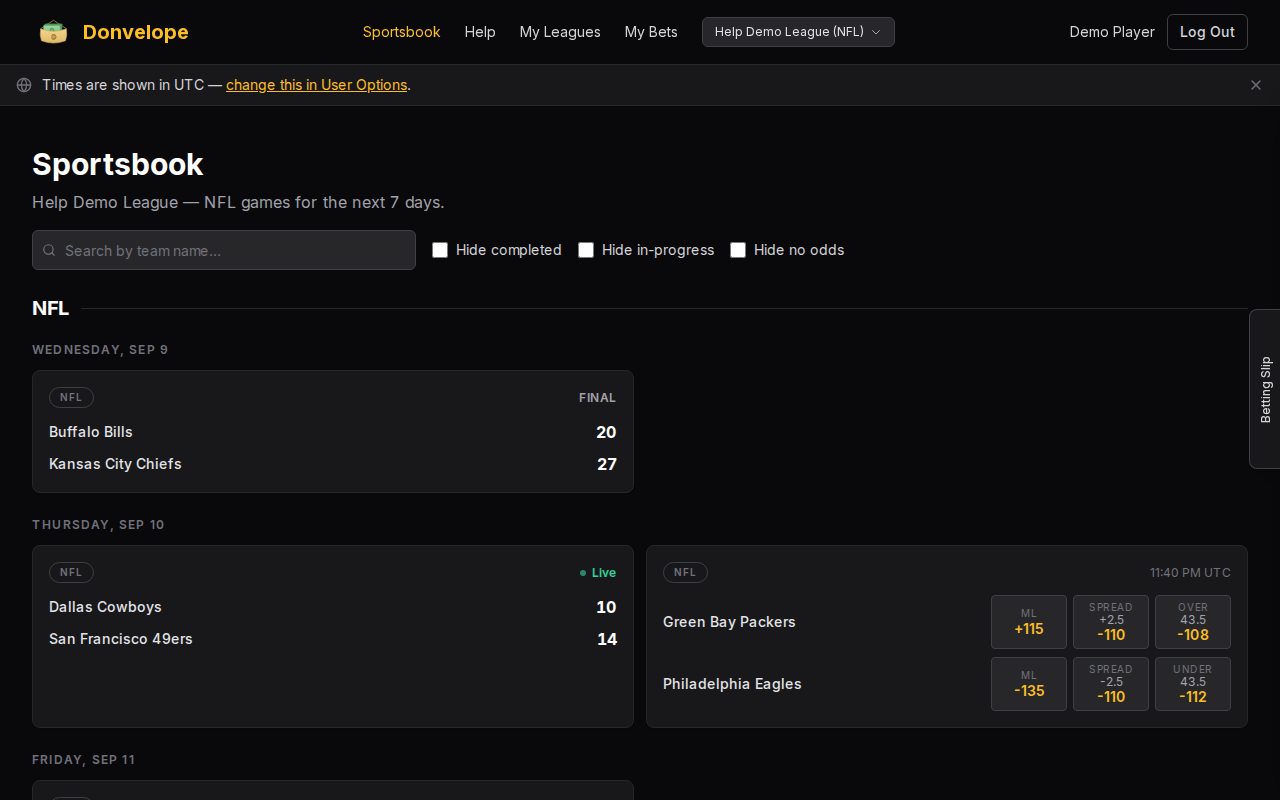Focus the Search by team name field
Viewport: 1280px width, 800px height.
pyautogui.click(x=224, y=250)
